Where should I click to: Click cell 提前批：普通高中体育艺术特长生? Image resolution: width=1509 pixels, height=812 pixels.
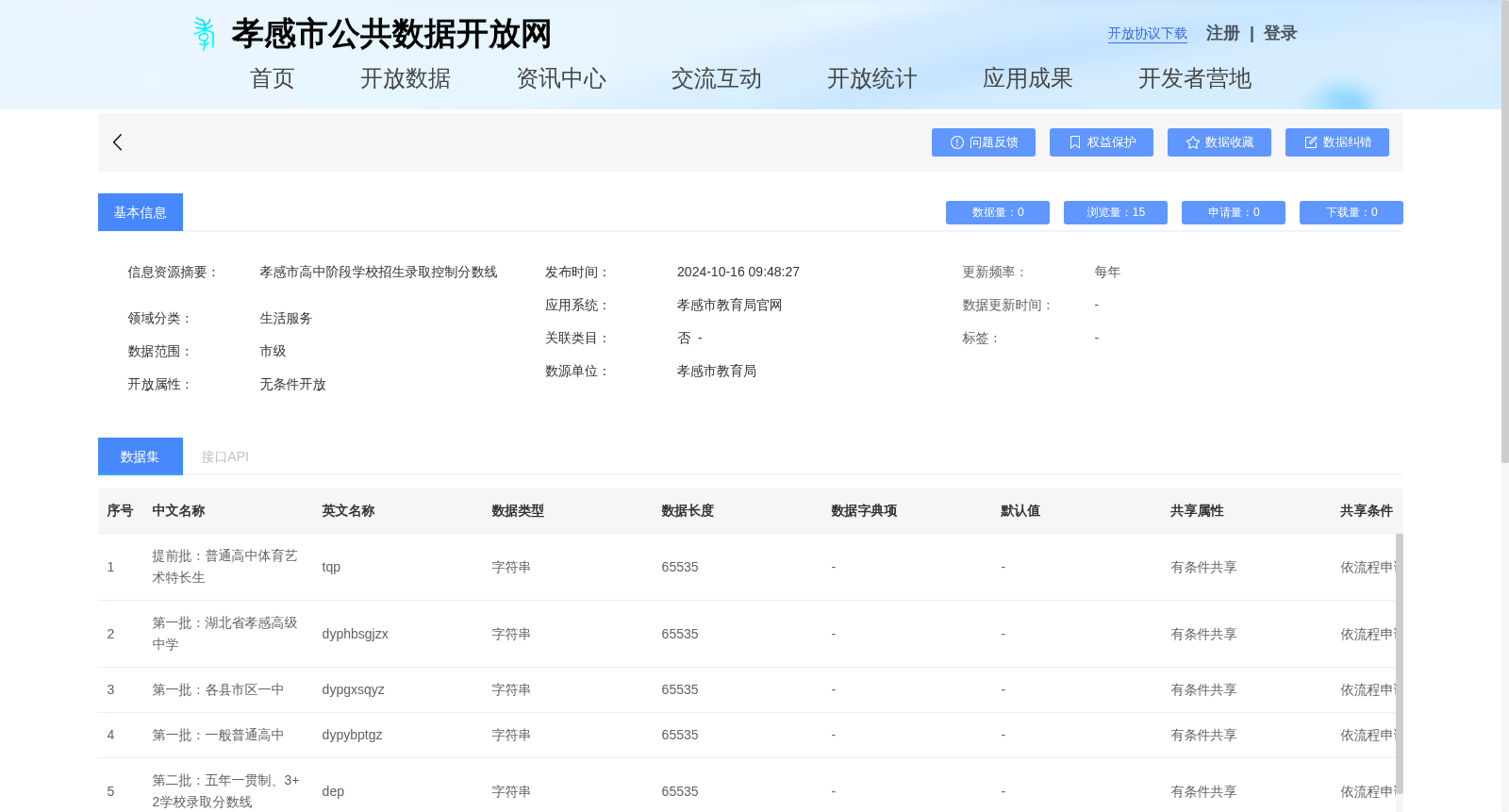tap(225, 567)
